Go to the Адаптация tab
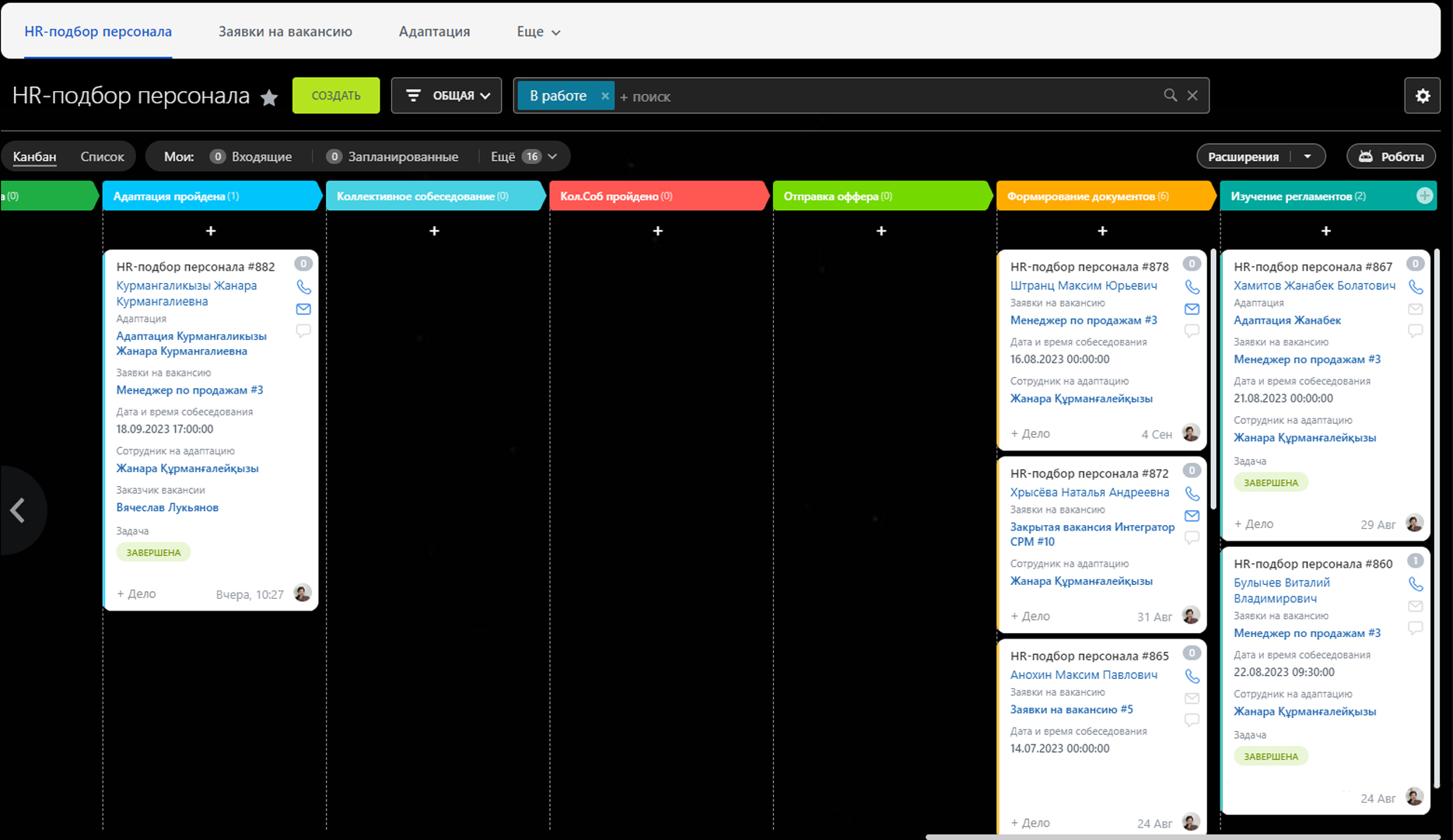This screenshot has width=1453, height=840. 434,32
